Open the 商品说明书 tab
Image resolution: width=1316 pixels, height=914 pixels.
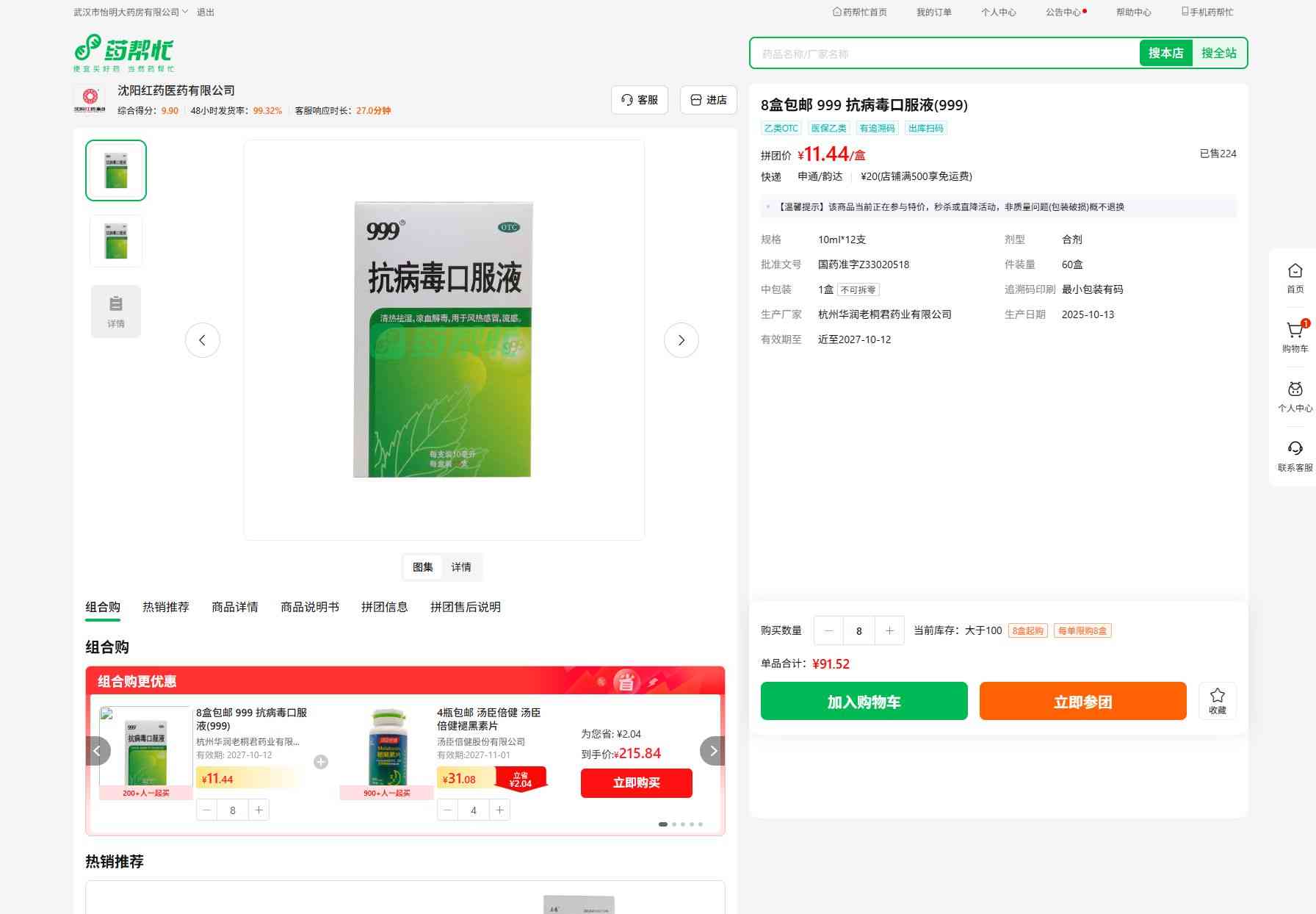coord(309,607)
